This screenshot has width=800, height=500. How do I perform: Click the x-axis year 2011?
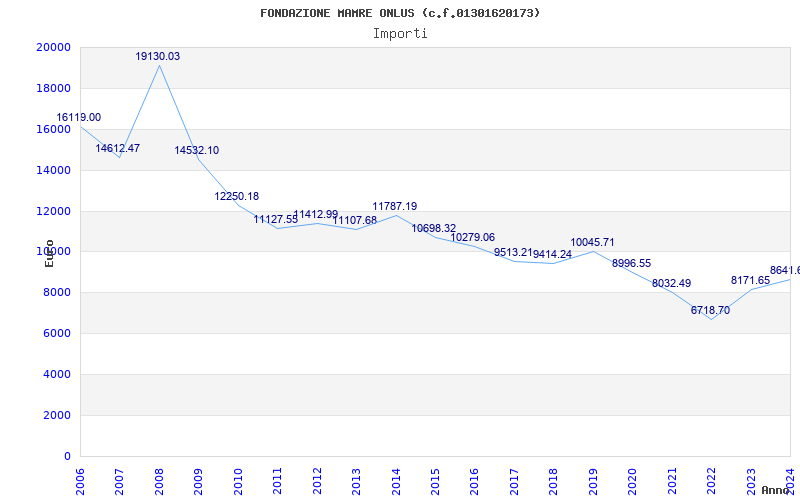pos(278,481)
